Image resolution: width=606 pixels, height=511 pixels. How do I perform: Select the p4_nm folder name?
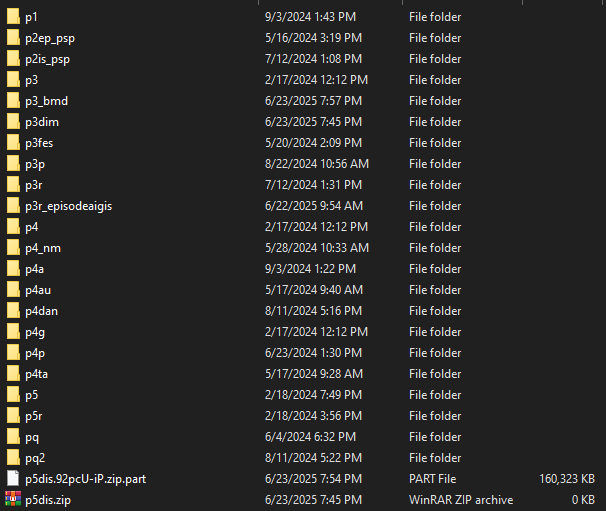tap(43, 248)
